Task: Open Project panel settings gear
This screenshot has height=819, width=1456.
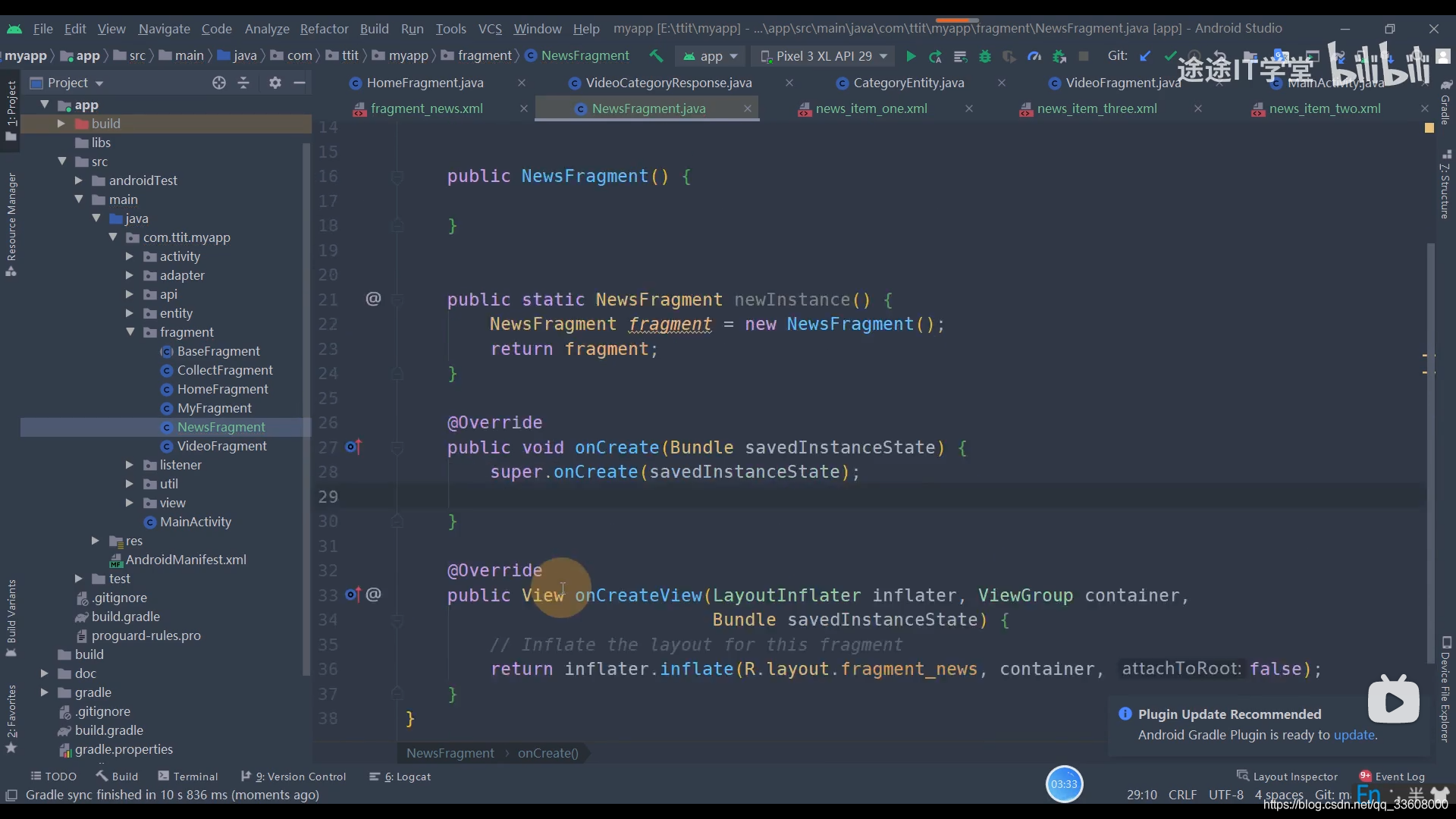Action: point(275,83)
